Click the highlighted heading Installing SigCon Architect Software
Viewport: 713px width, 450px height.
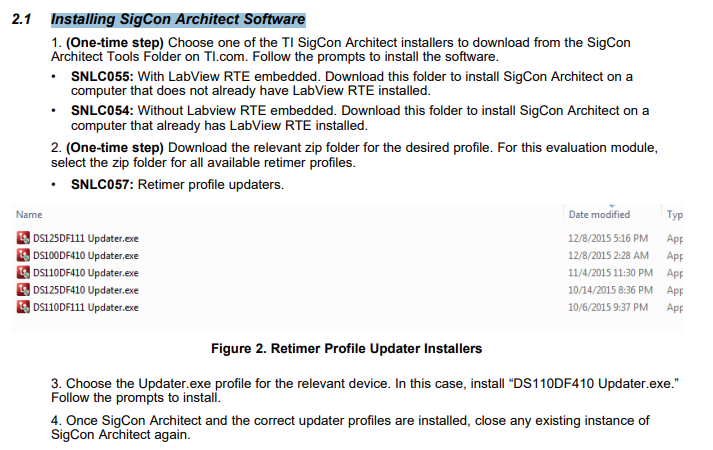point(178,20)
